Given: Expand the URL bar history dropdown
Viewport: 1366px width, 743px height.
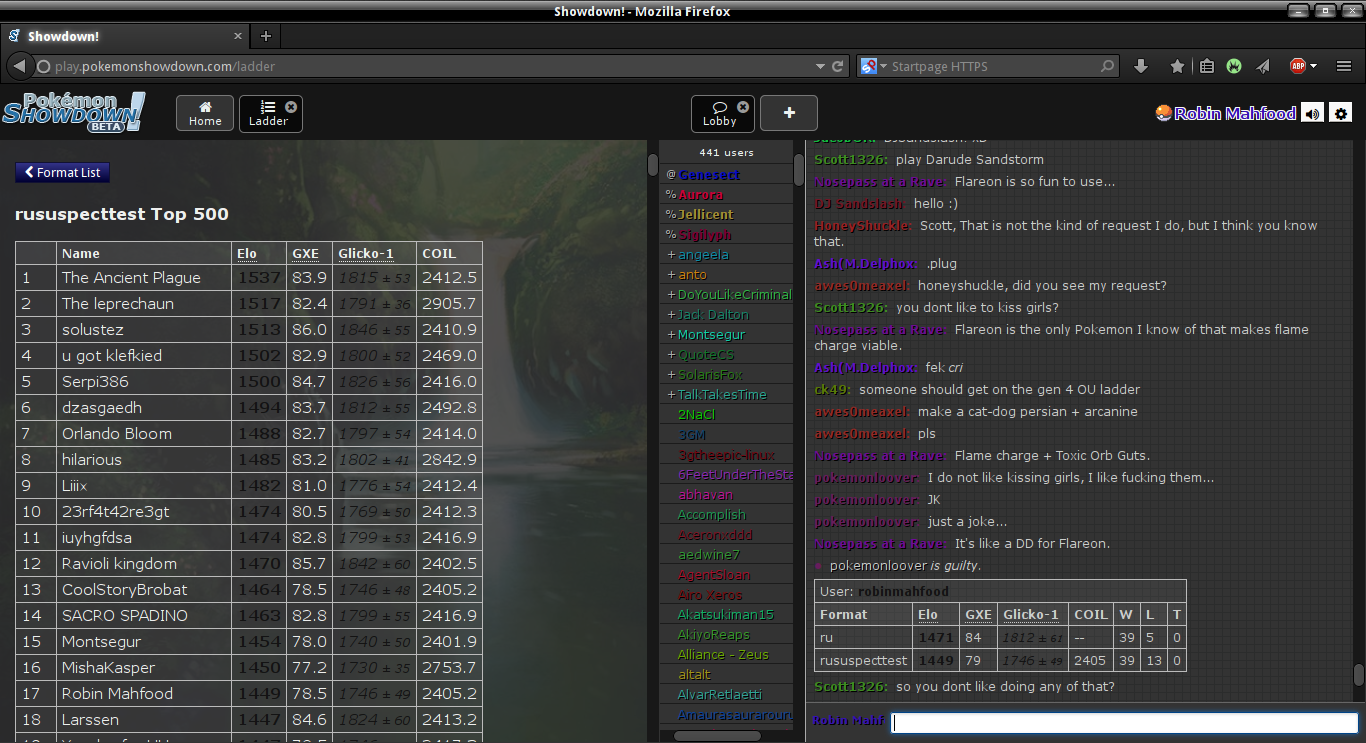Looking at the screenshot, I should [x=821, y=66].
